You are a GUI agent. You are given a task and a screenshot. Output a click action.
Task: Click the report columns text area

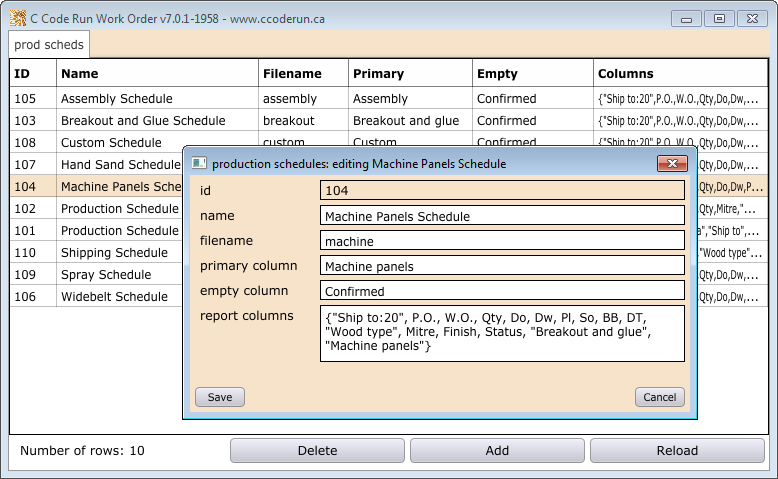502,334
